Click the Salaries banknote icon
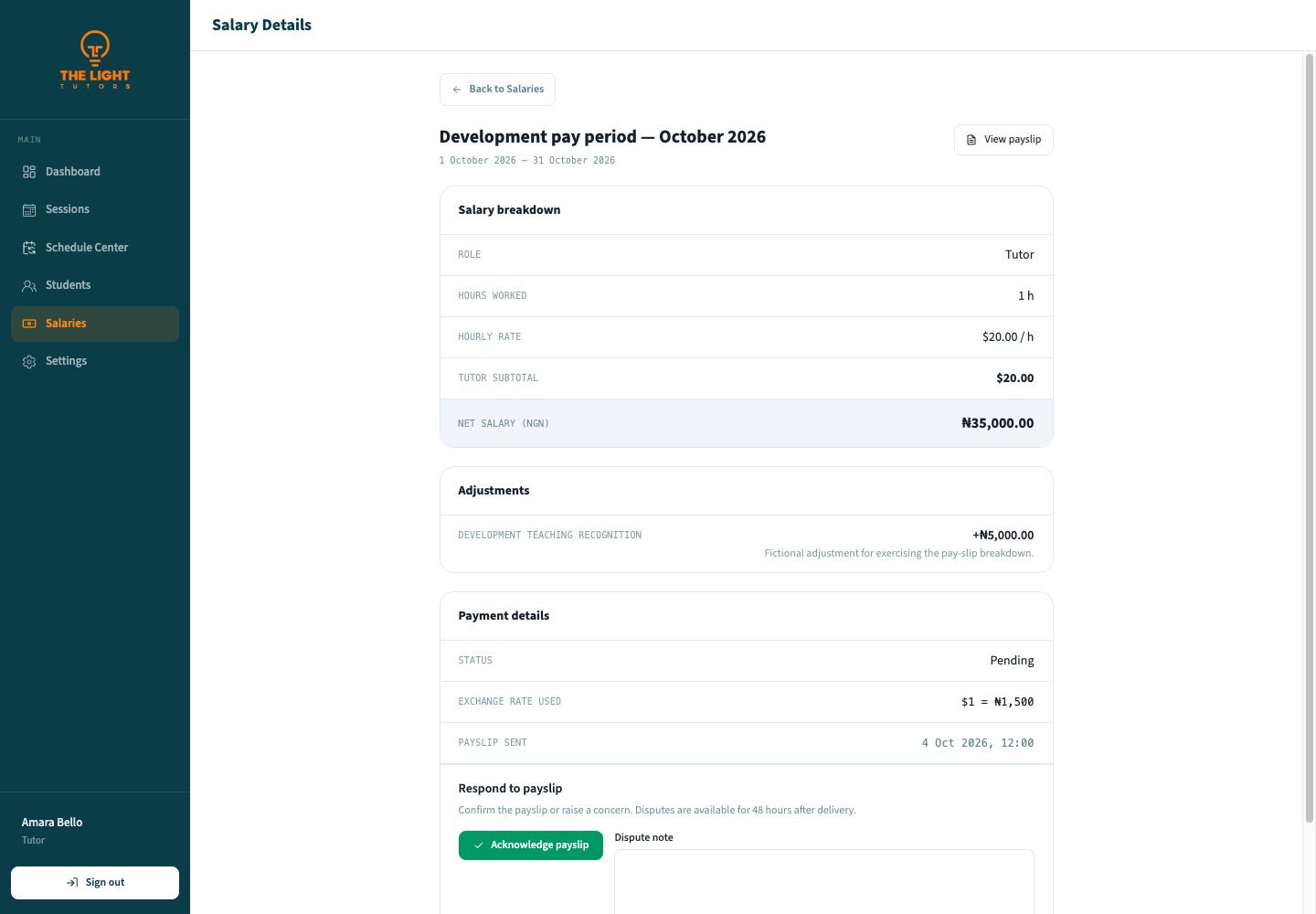1316x914 pixels. pyautogui.click(x=29, y=324)
